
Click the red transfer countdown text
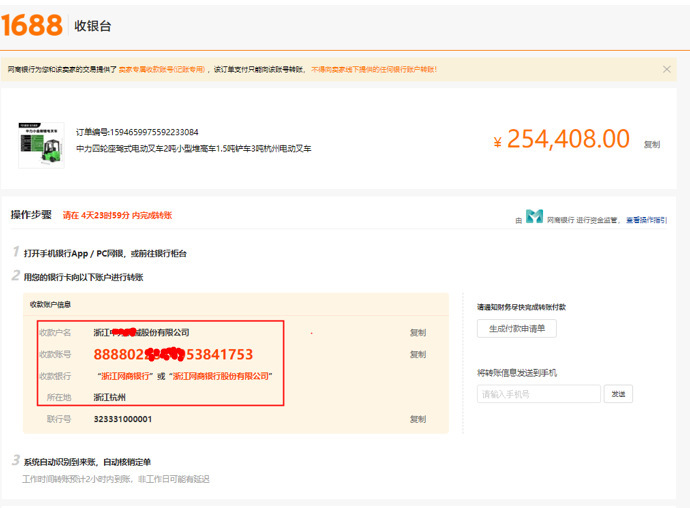(117, 215)
